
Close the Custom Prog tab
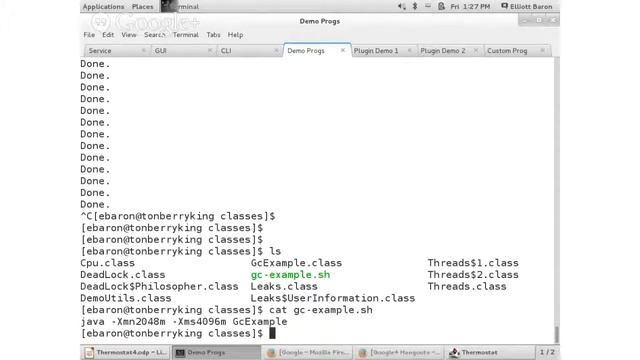tap(542, 50)
